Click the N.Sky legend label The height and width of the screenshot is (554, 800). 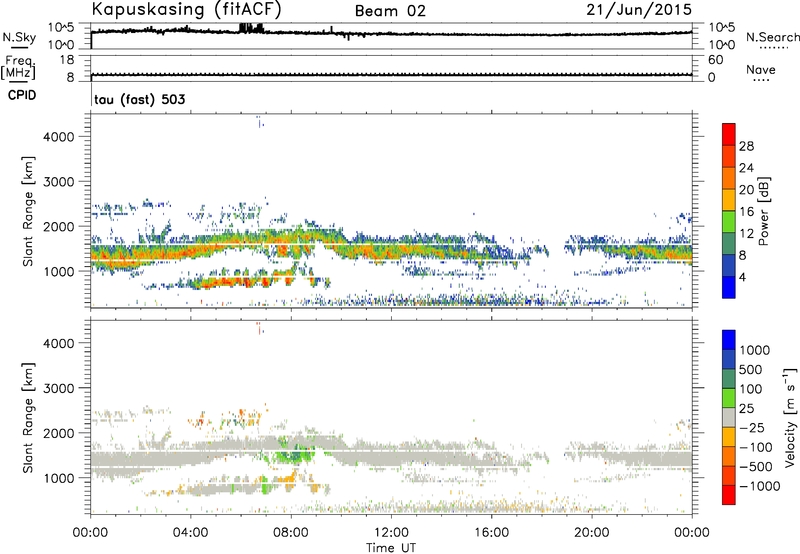click(x=19, y=37)
